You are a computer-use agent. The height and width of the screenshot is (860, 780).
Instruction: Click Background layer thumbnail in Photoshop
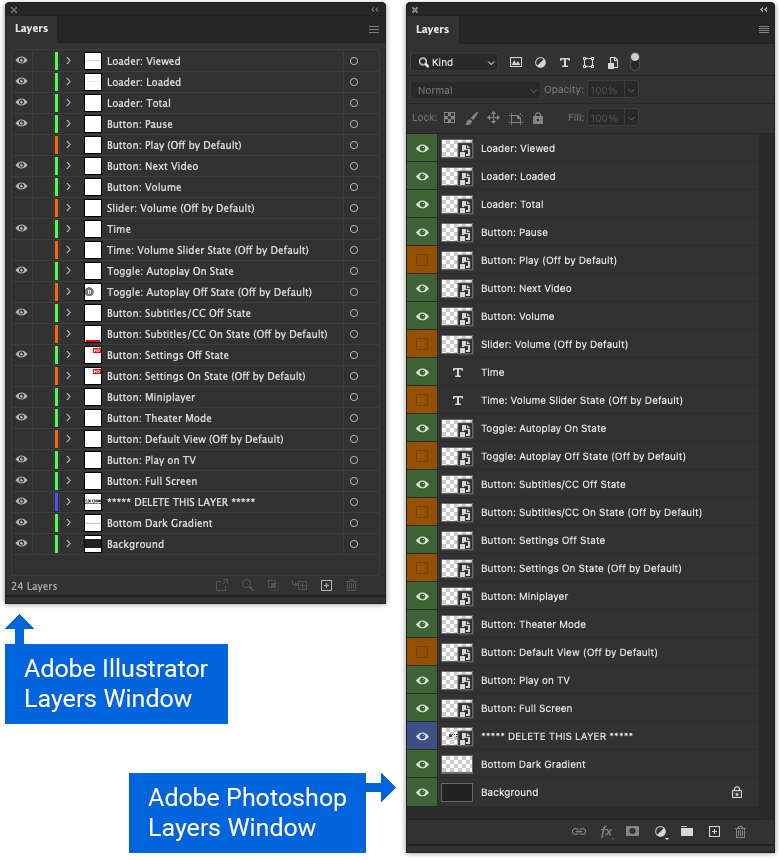pos(457,792)
